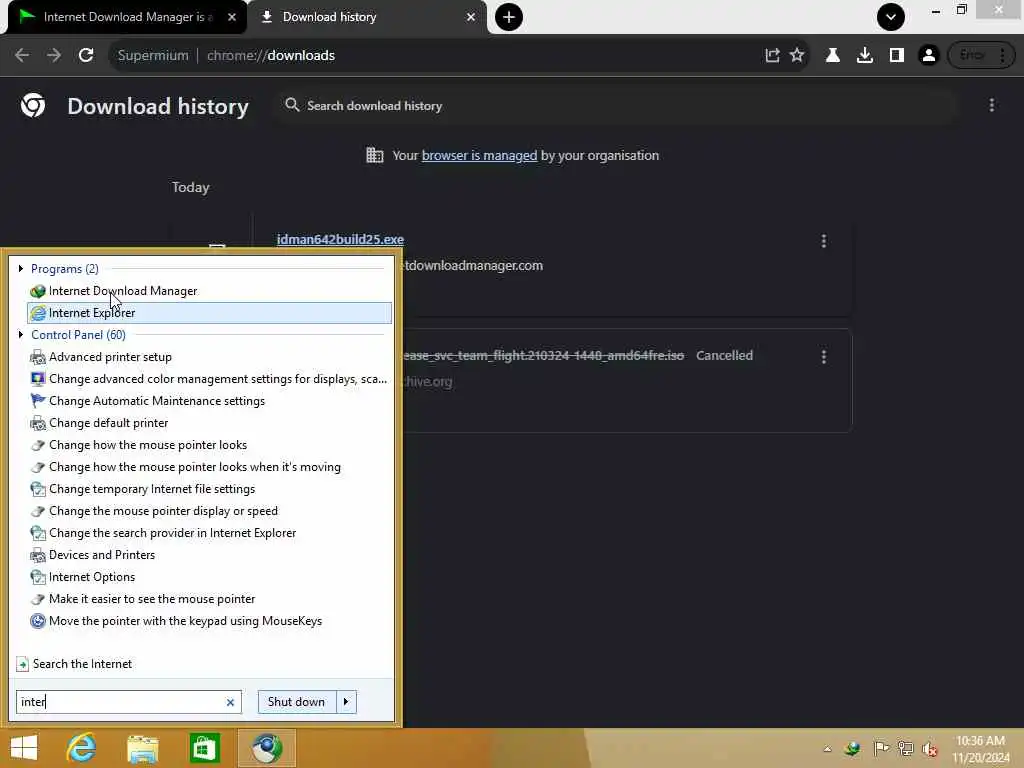Open the browser is managed link

[479, 155]
